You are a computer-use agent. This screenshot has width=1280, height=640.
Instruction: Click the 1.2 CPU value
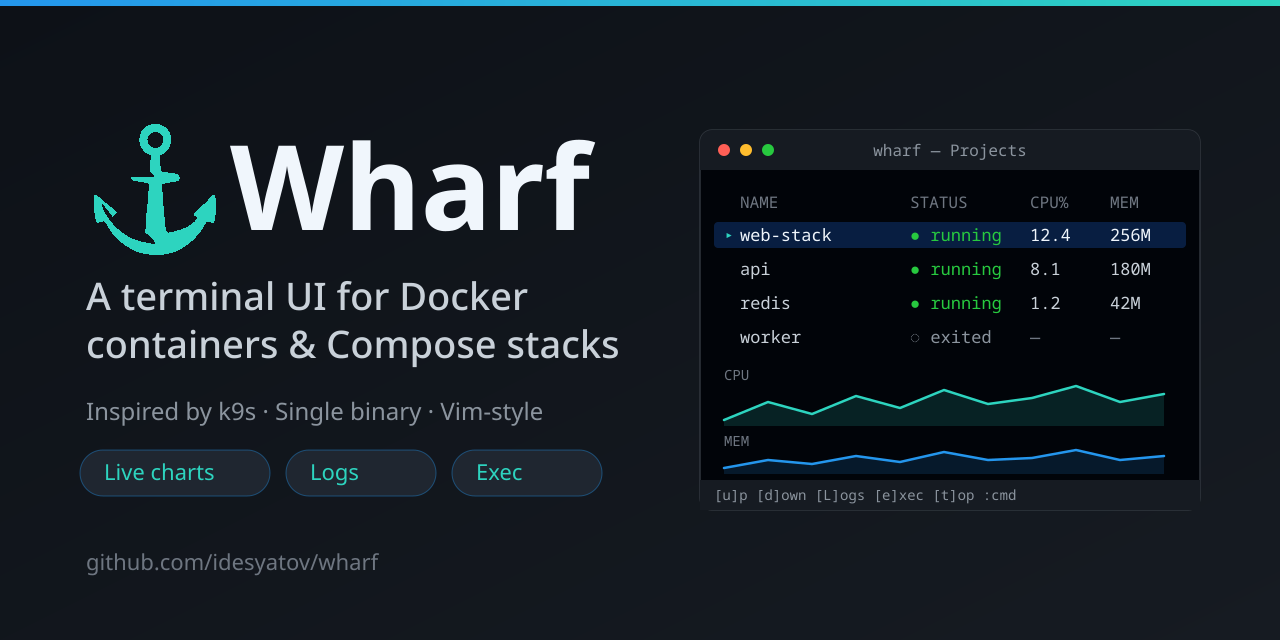tap(1045, 304)
